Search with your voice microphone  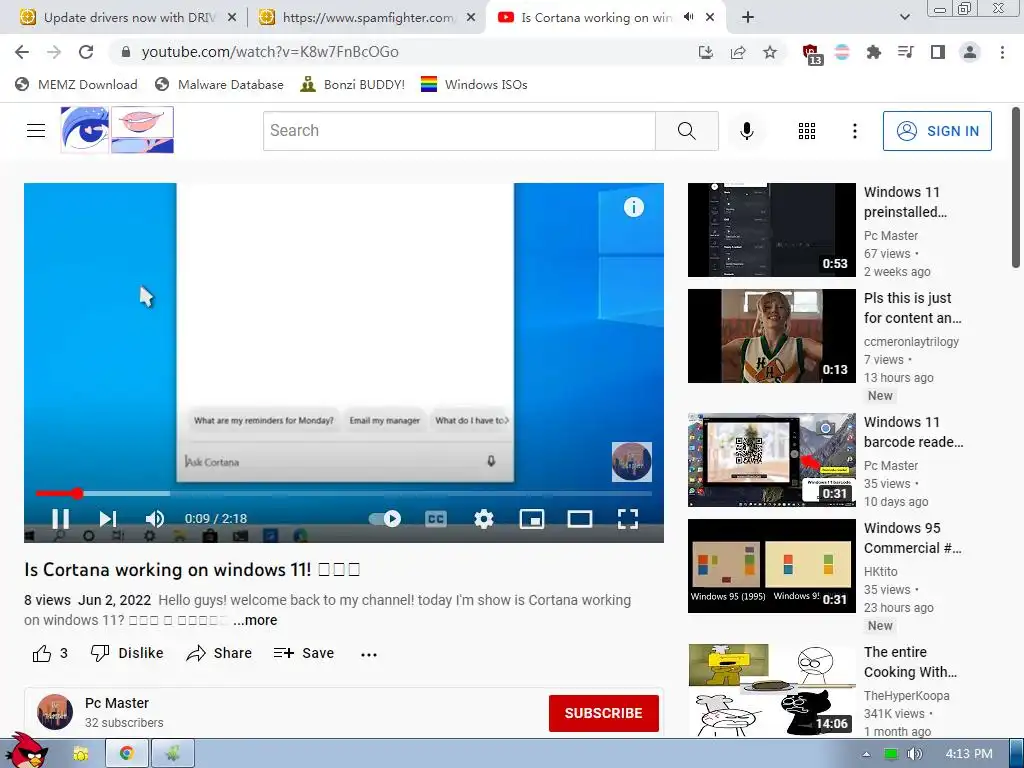pos(746,131)
